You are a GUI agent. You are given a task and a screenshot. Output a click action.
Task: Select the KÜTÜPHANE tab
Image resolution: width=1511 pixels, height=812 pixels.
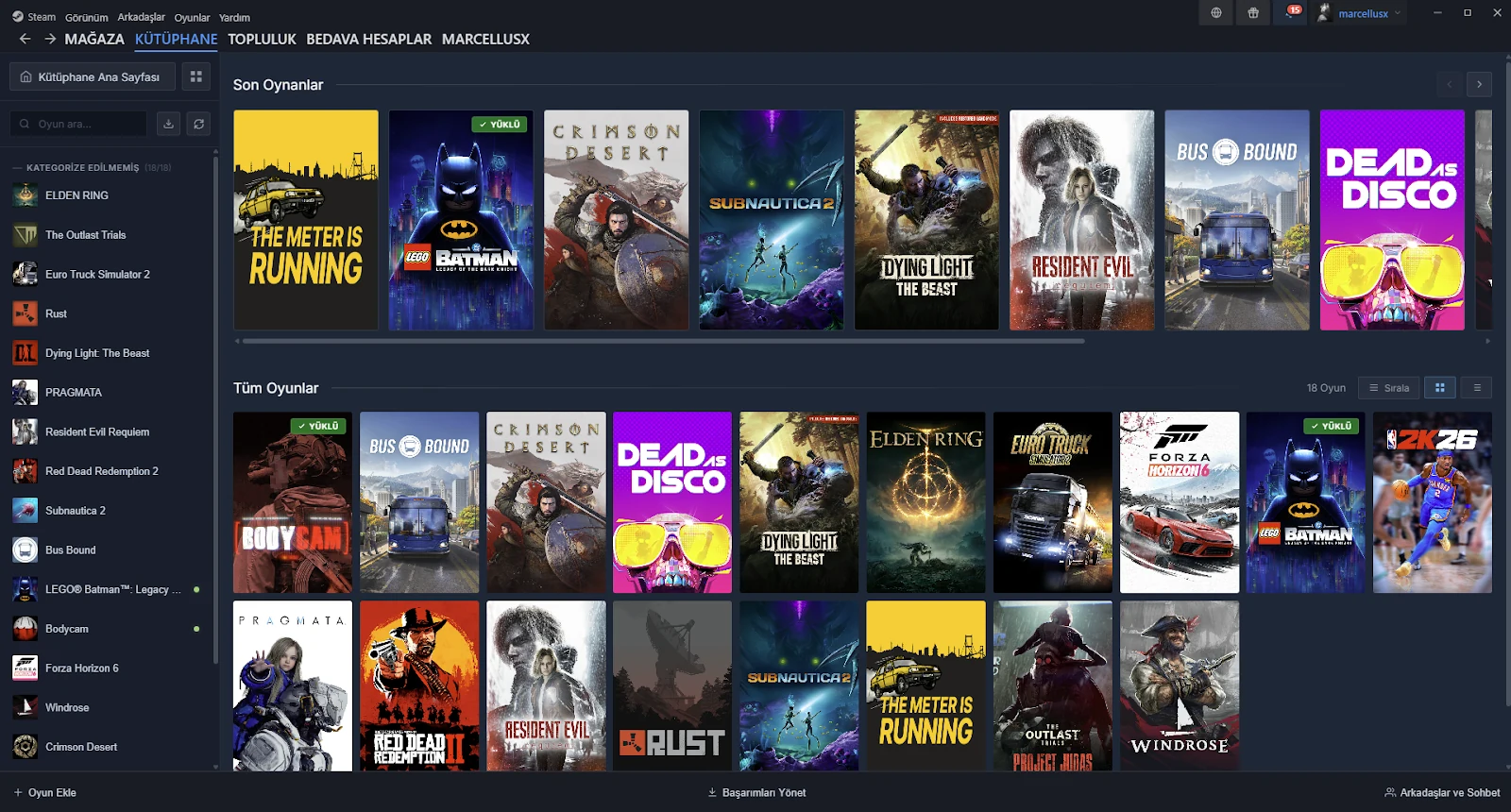(177, 39)
